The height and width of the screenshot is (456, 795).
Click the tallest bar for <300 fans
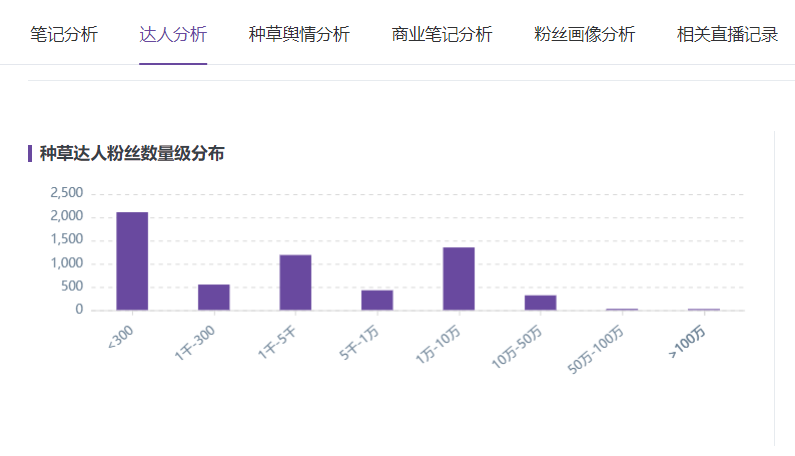pyautogui.click(x=132, y=261)
